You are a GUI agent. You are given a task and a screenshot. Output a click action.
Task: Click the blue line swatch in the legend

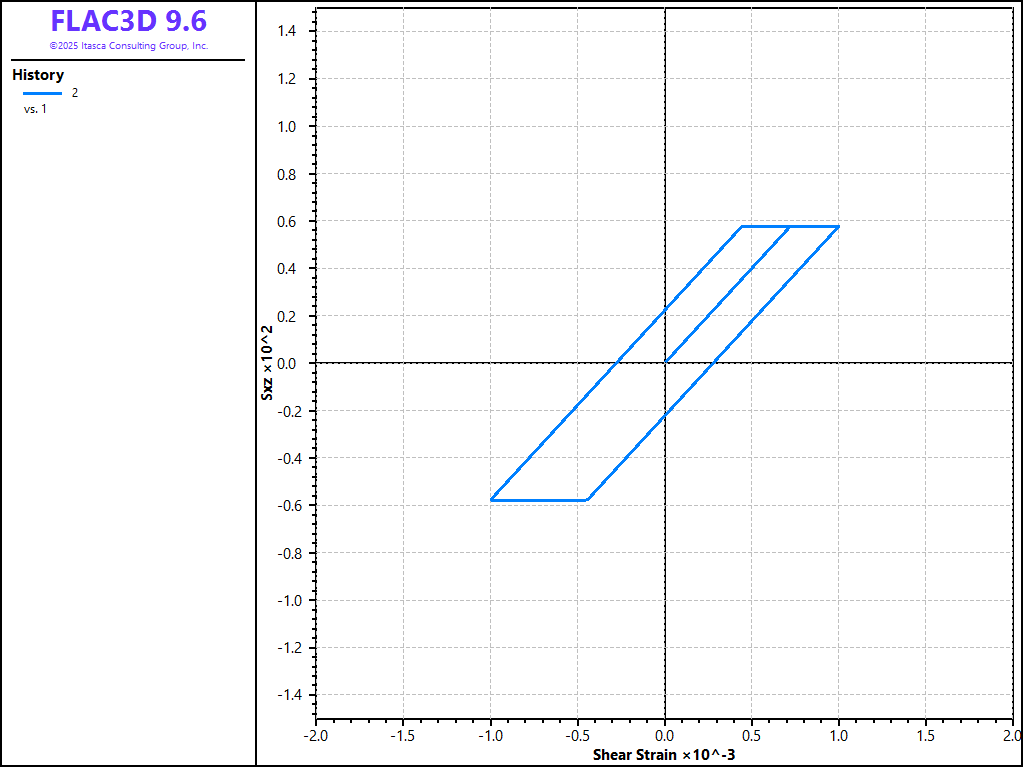click(x=42, y=93)
